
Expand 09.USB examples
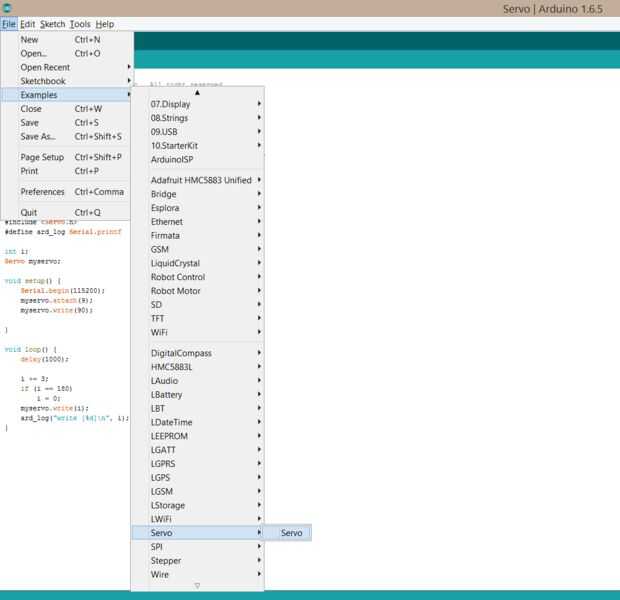coord(198,132)
